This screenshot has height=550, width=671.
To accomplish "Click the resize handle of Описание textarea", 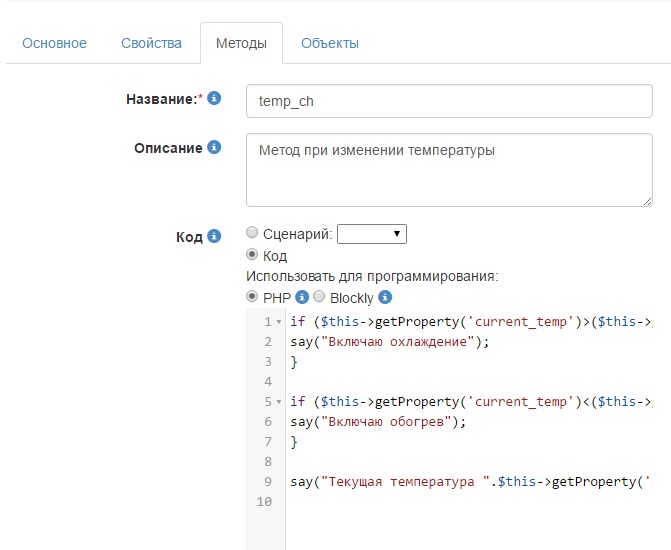I will 647,201.
